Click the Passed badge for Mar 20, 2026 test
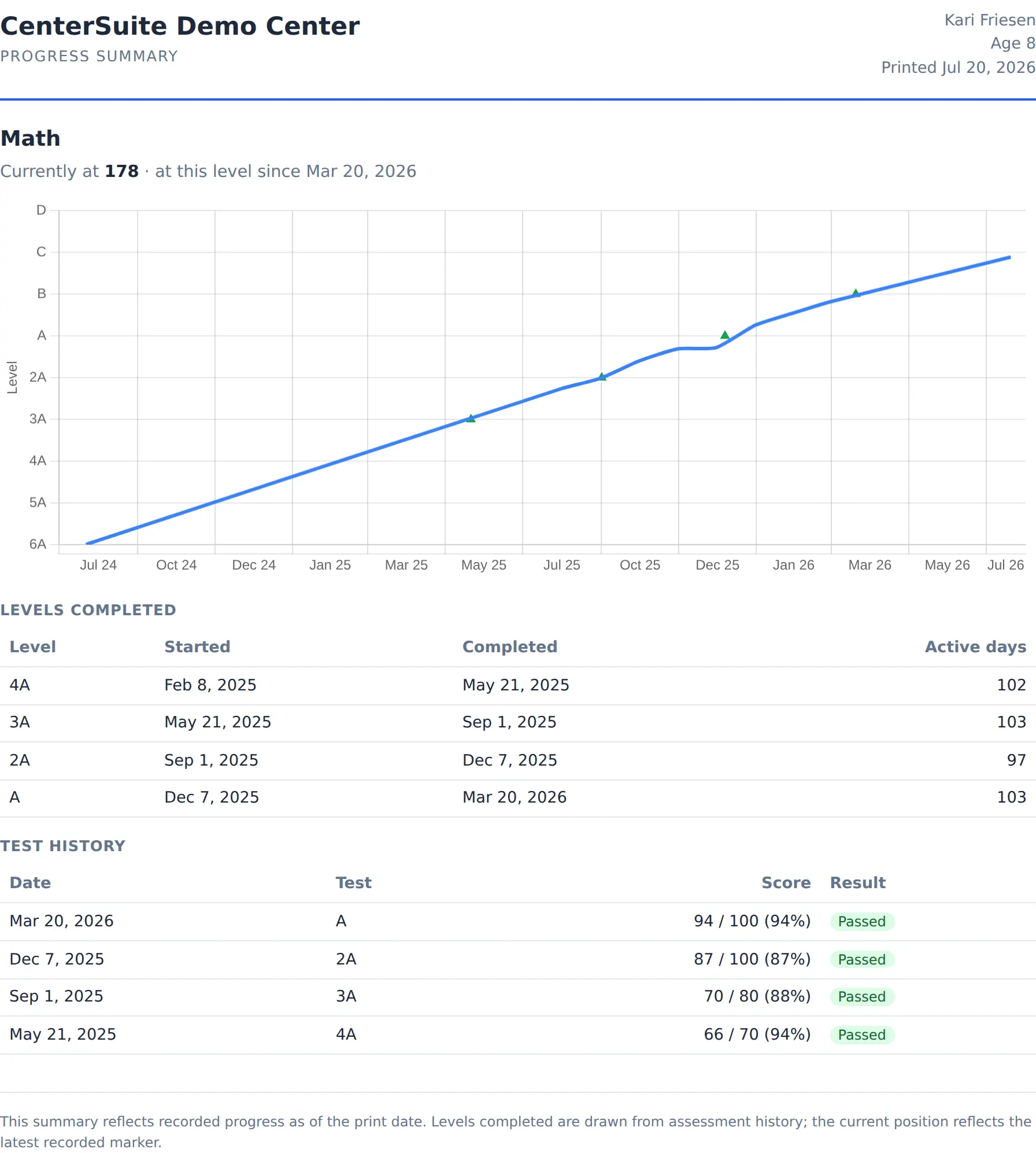This screenshot has height=1153, width=1036. tap(861, 921)
